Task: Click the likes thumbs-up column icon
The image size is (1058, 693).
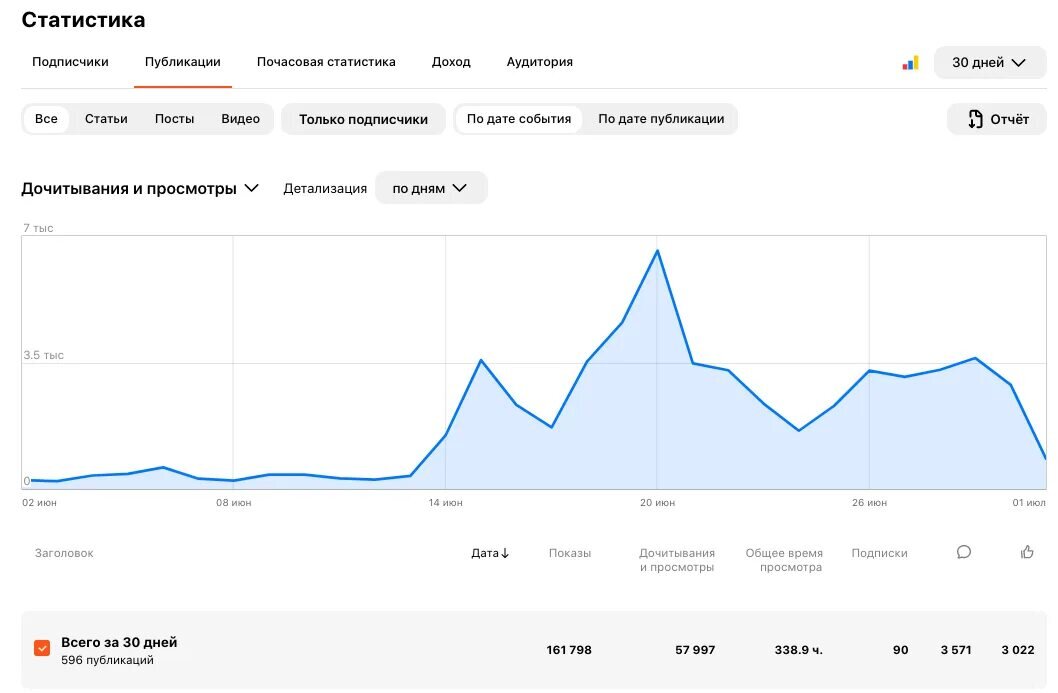Action: pos(1027,552)
